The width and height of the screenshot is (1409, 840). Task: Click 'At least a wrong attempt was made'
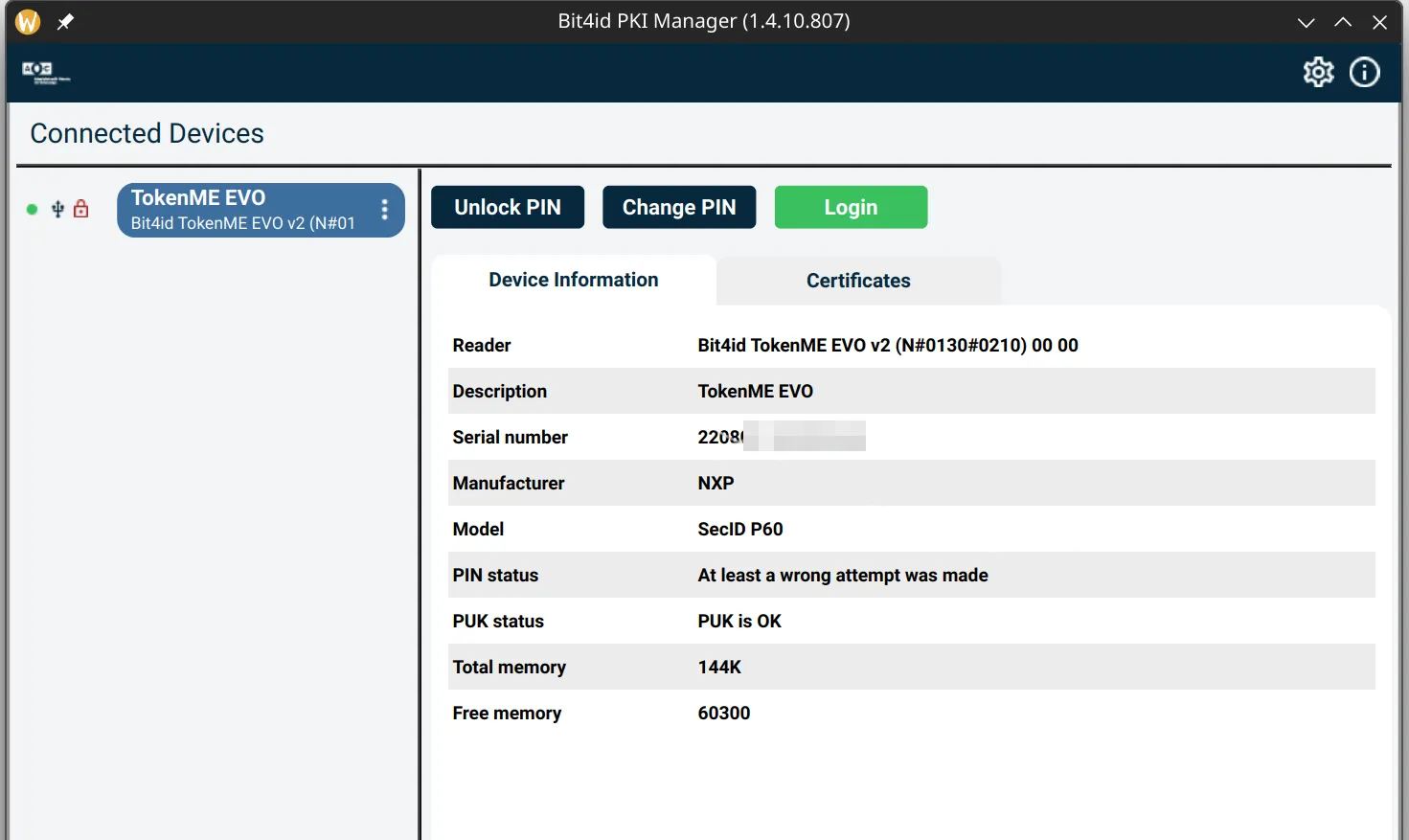(843, 575)
